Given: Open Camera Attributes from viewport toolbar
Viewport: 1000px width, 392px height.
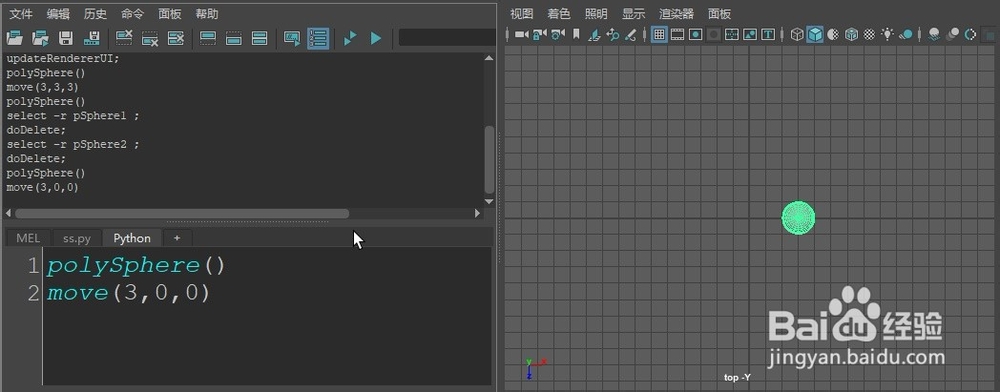Looking at the screenshot, I should pos(558,34).
